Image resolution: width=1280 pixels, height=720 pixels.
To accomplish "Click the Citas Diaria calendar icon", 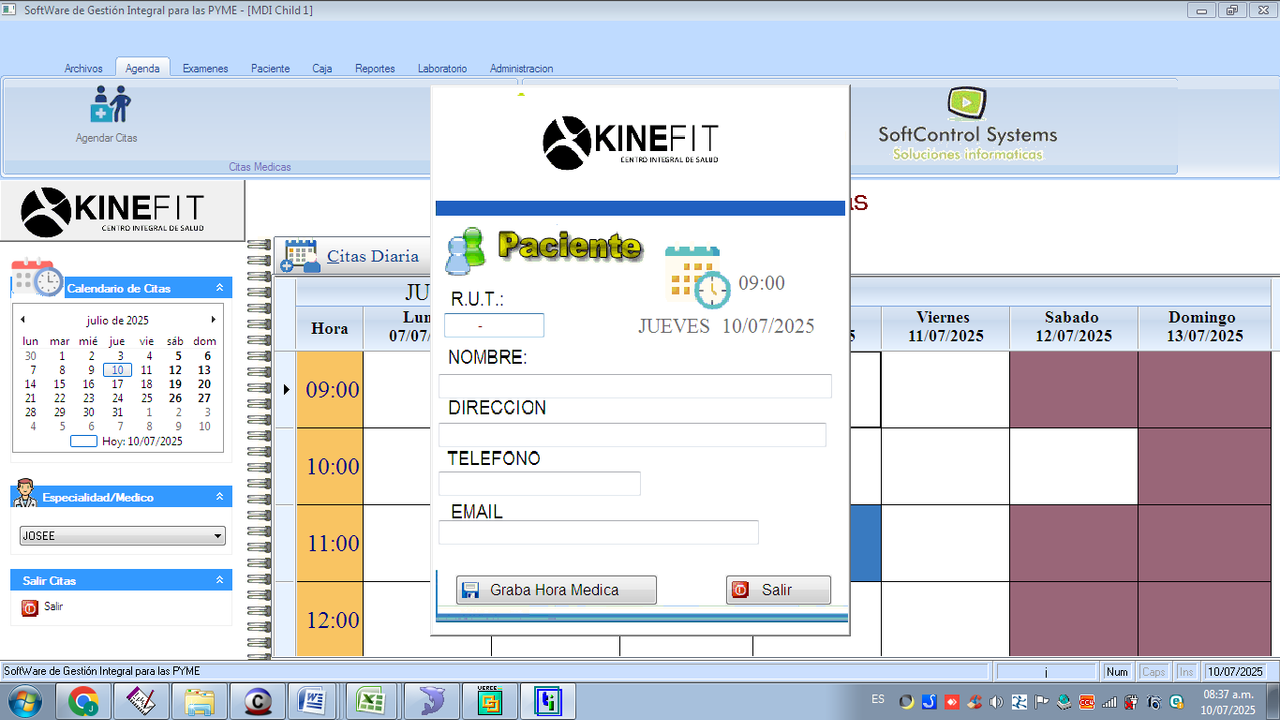I will (x=300, y=256).
